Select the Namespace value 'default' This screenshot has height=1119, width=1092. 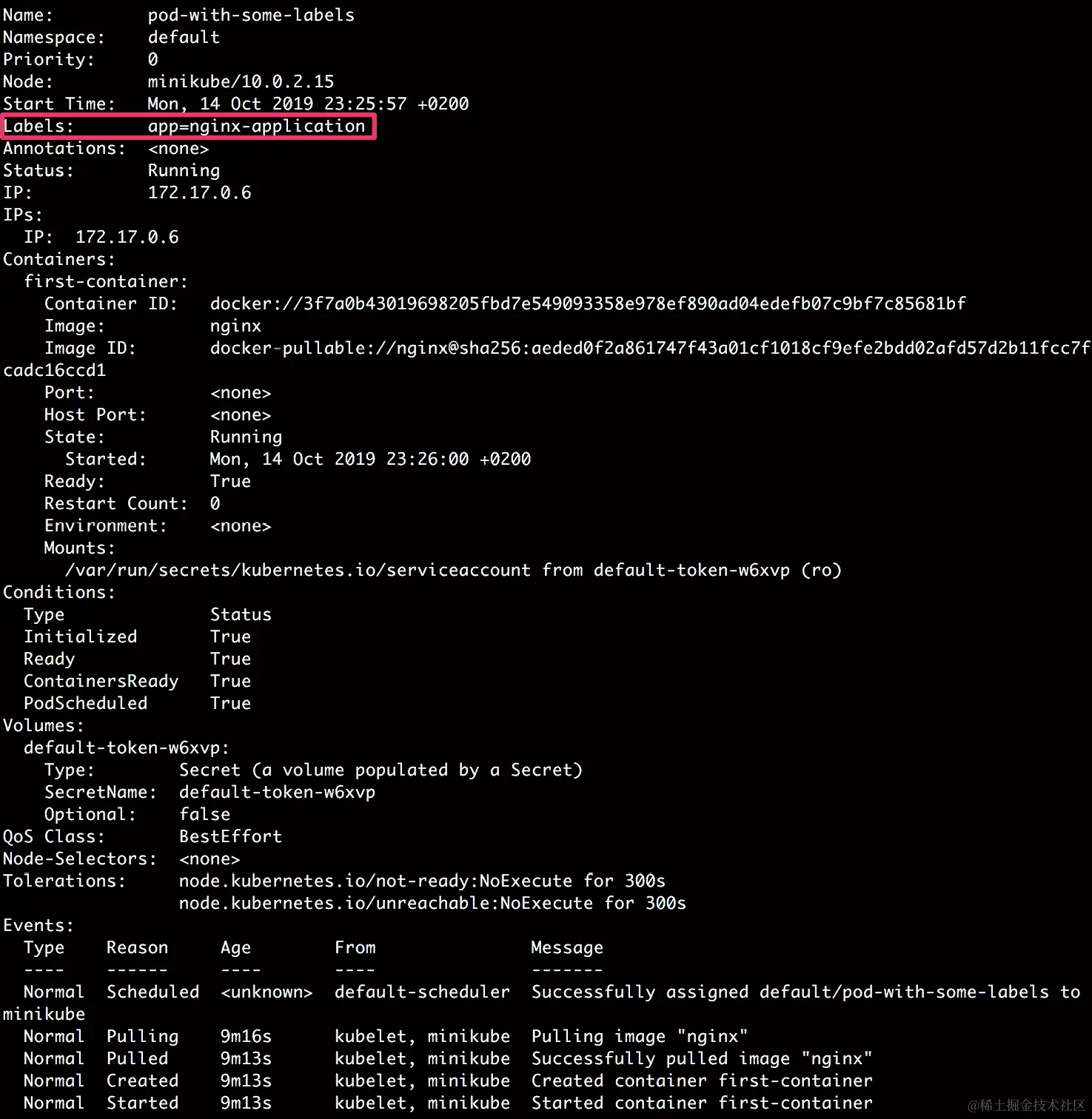[x=184, y=37]
